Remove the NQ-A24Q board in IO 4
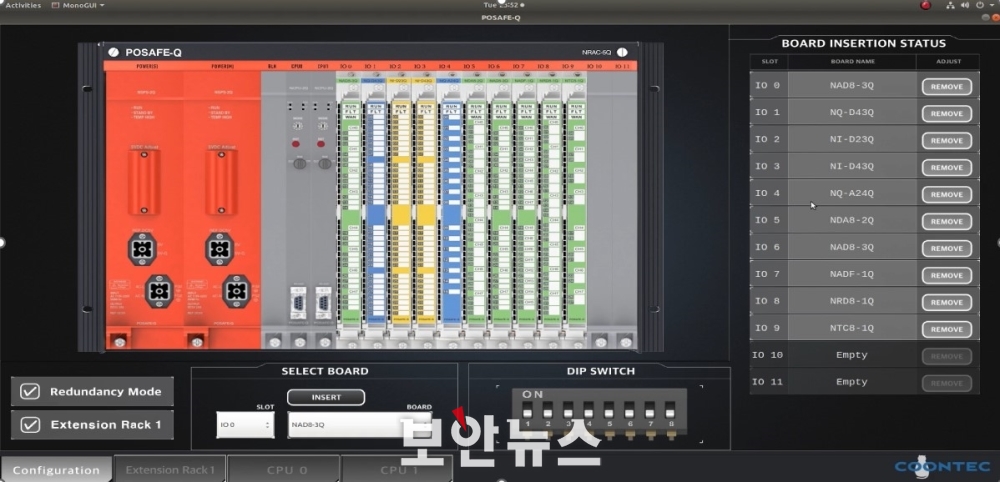The width and height of the screenshot is (1000, 482). [946, 194]
